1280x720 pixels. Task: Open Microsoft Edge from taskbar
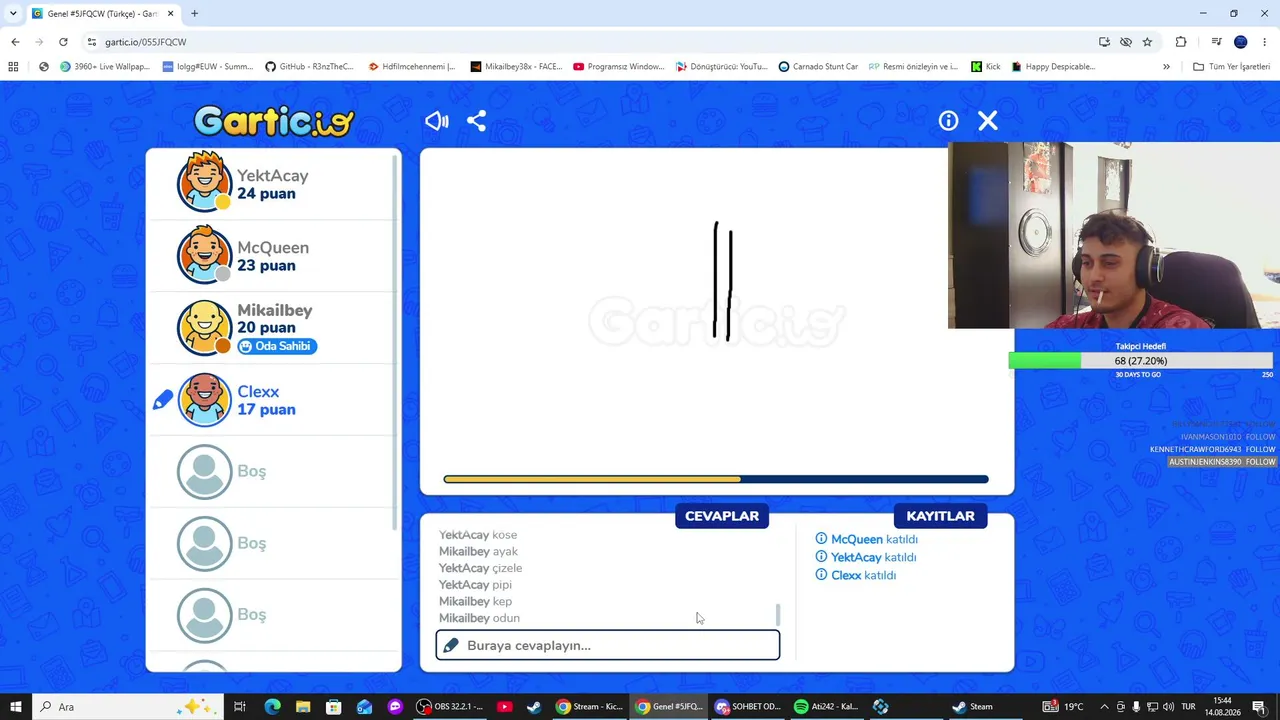[x=272, y=707]
